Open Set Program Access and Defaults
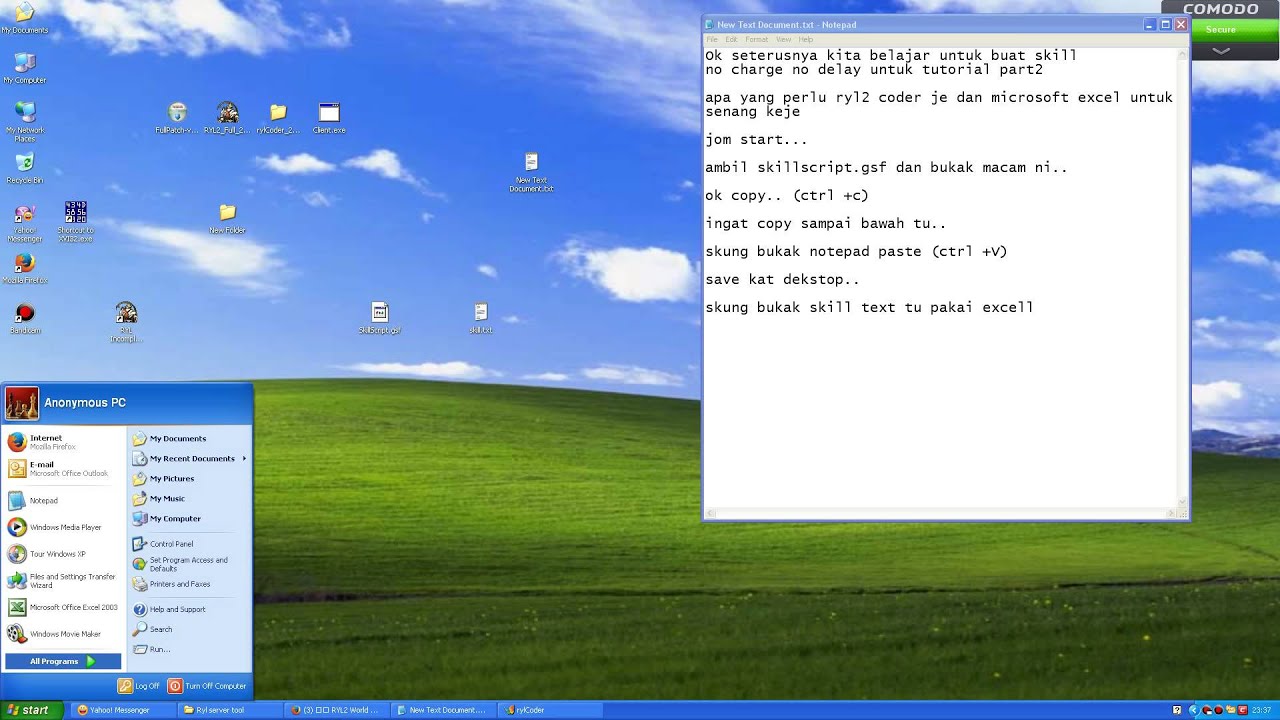 pos(189,564)
